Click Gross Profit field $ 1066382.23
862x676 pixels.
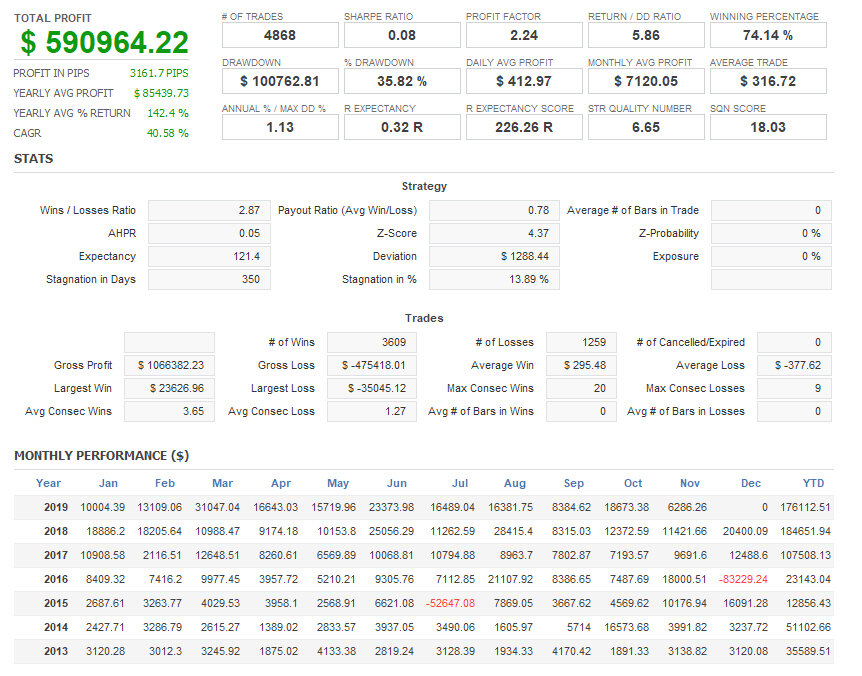click(169, 365)
